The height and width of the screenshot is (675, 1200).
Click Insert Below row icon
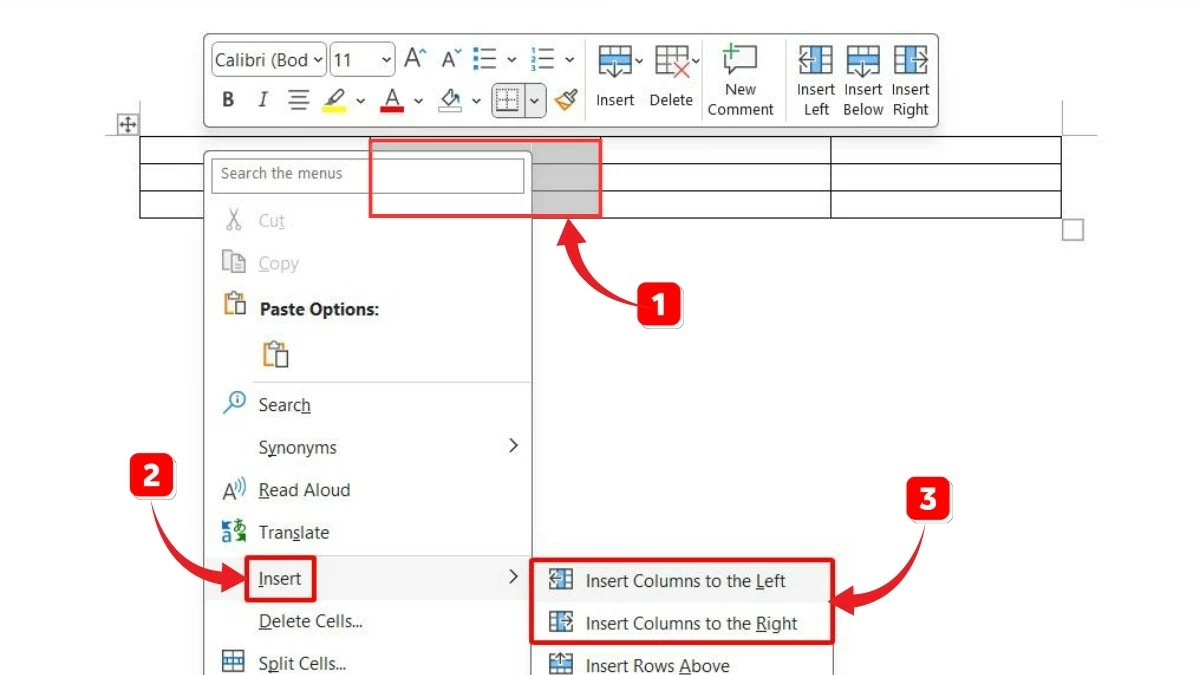point(863,60)
